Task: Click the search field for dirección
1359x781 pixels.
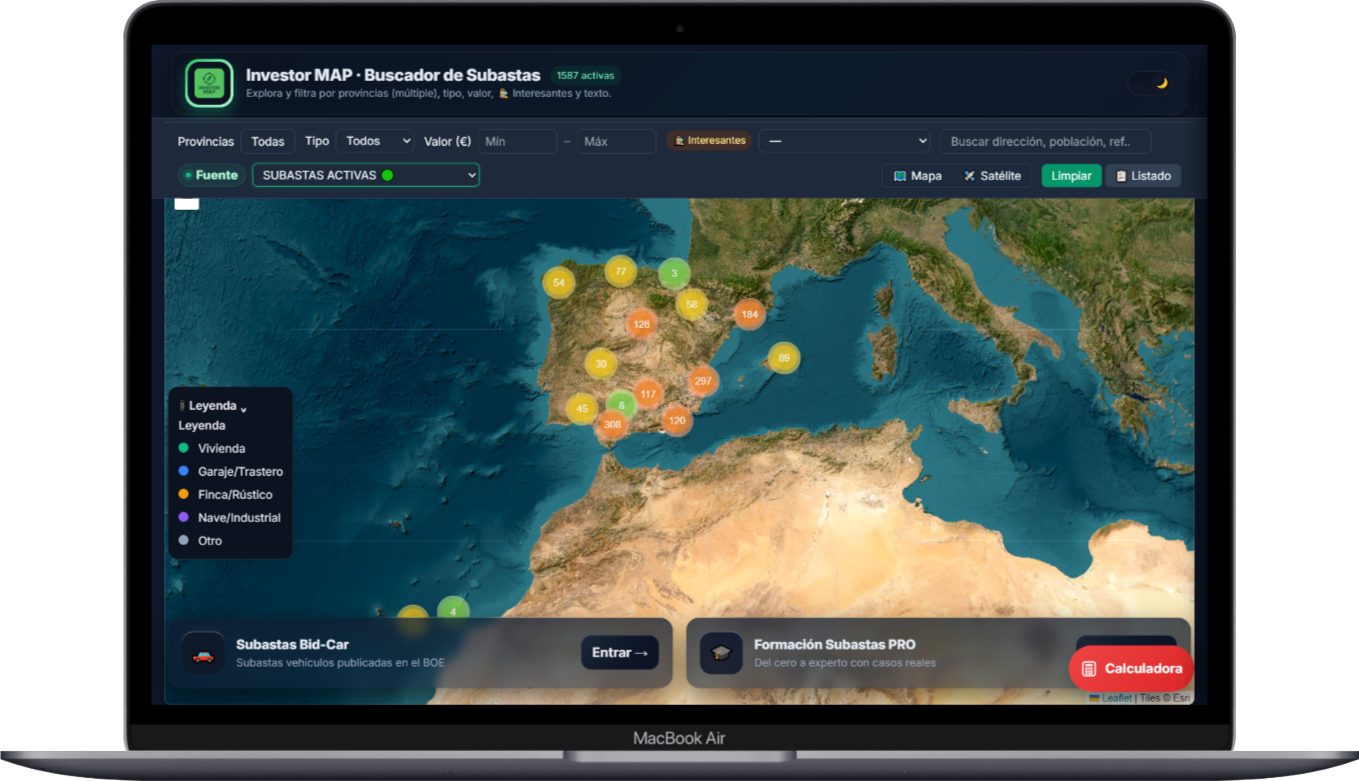Action: click(1043, 141)
